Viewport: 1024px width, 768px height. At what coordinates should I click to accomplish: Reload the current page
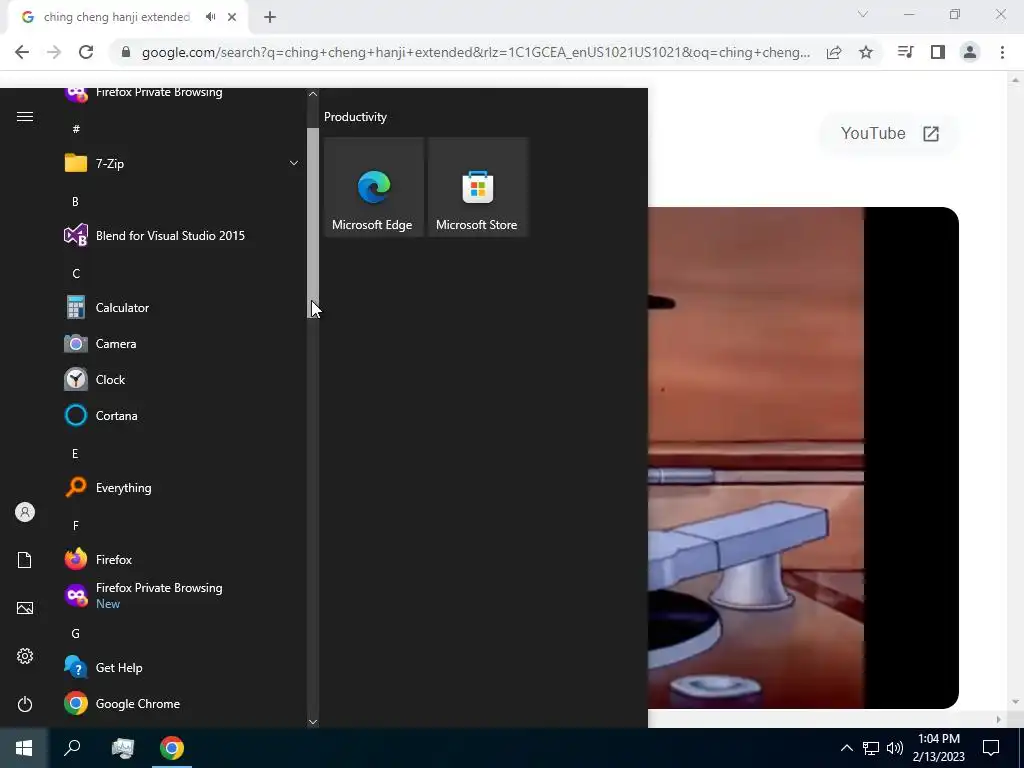click(x=86, y=52)
